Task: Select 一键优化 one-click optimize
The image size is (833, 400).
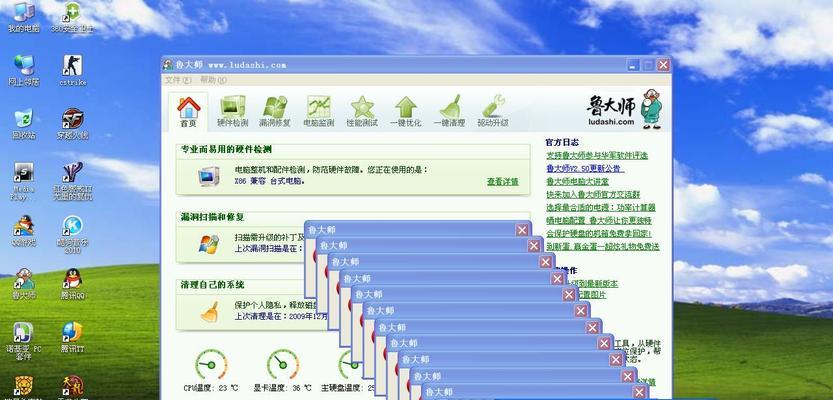Action: pos(406,112)
